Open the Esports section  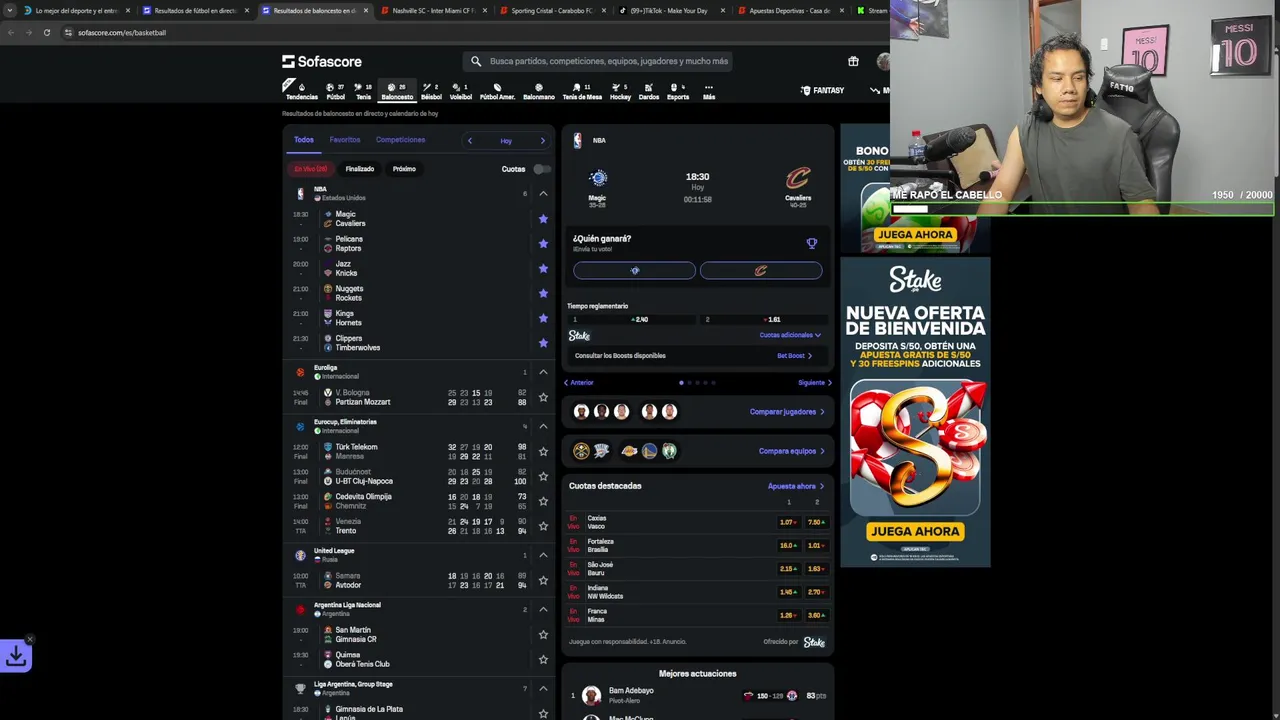click(x=678, y=91)
